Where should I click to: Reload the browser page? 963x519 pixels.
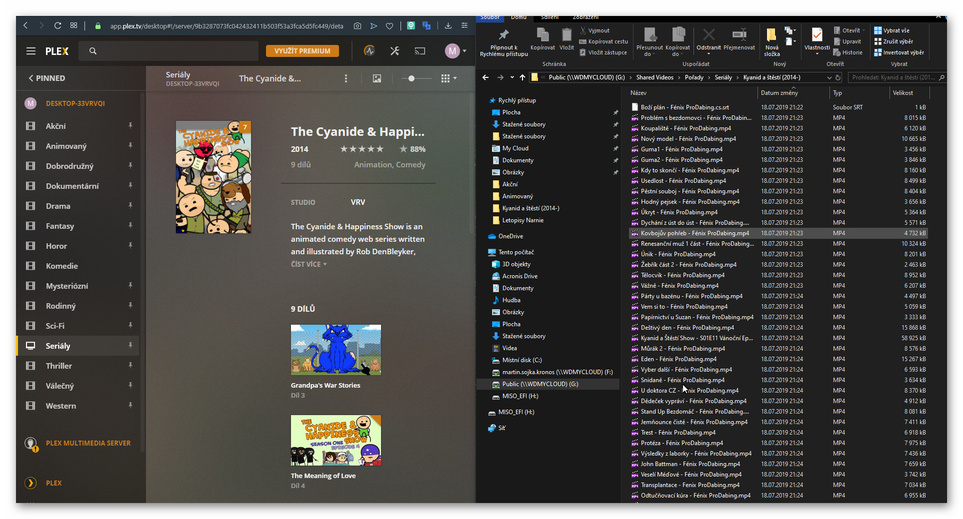(x=57, y=26)
